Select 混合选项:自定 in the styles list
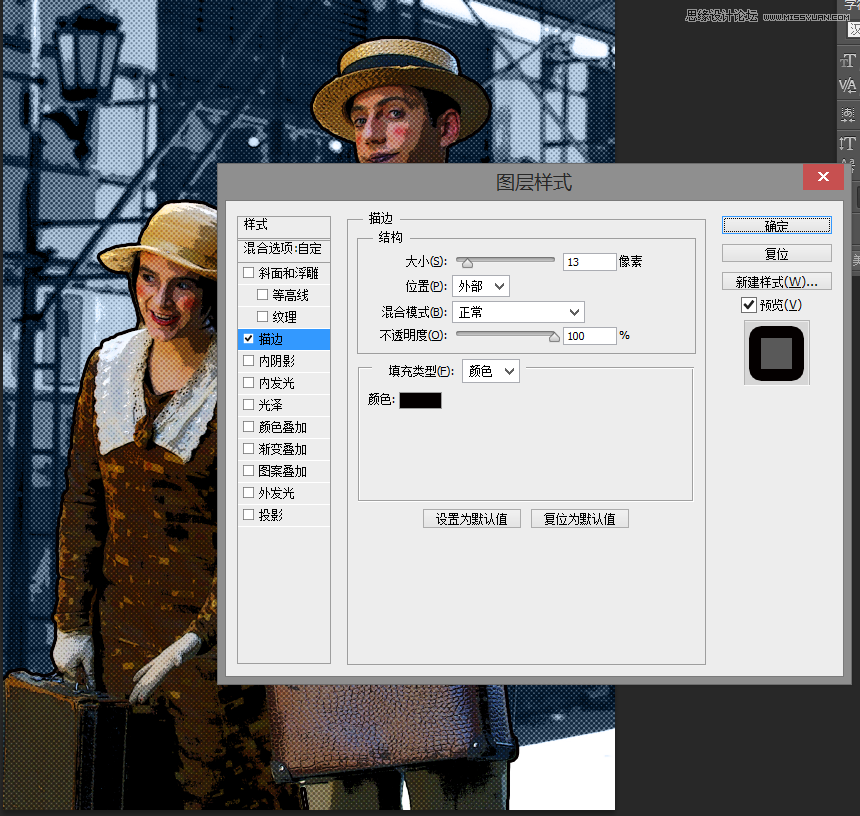This screenshot has width=860, height=816. point(283,248)
